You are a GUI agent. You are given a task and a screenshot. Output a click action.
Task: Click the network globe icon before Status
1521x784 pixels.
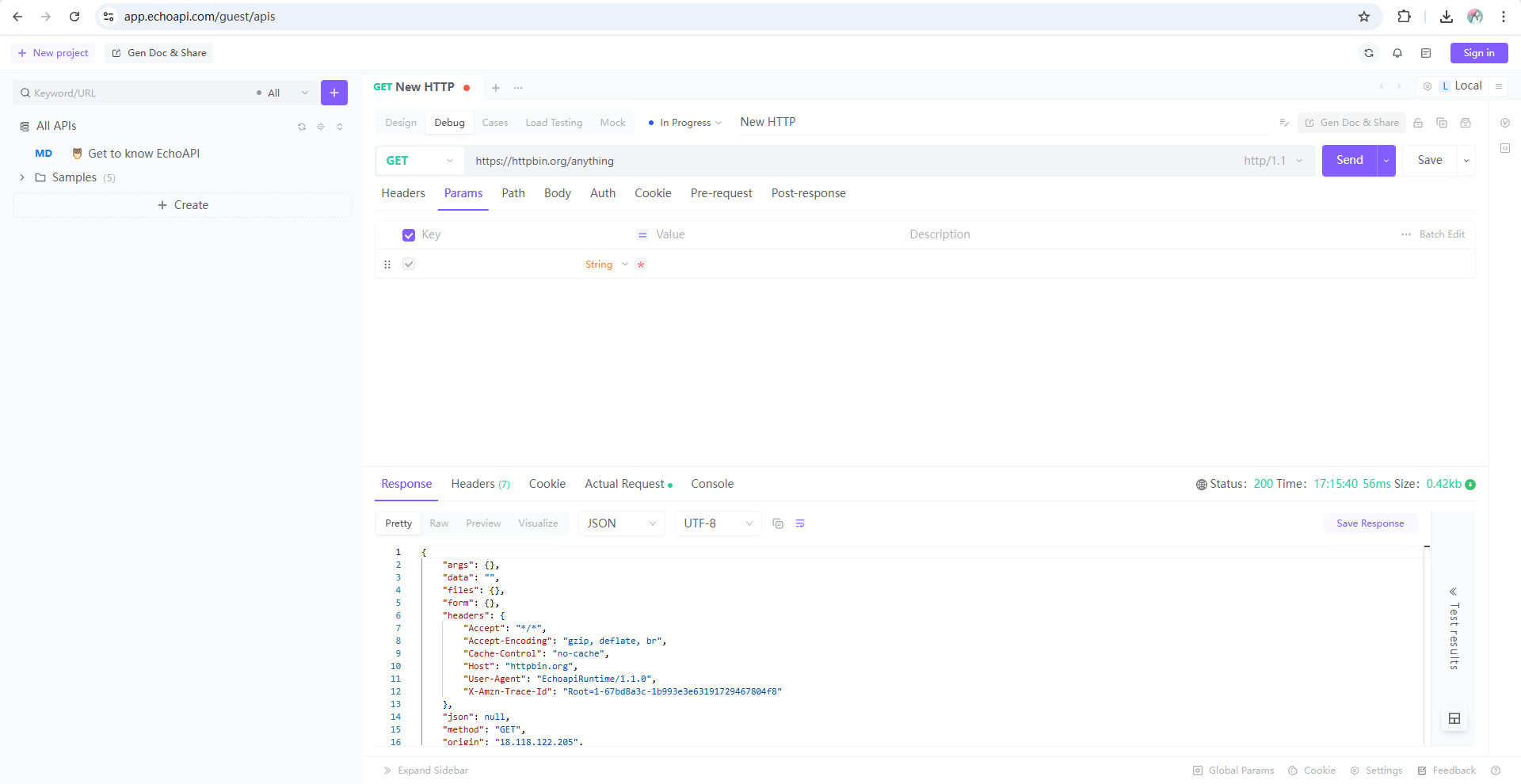tap(1202, 485)
